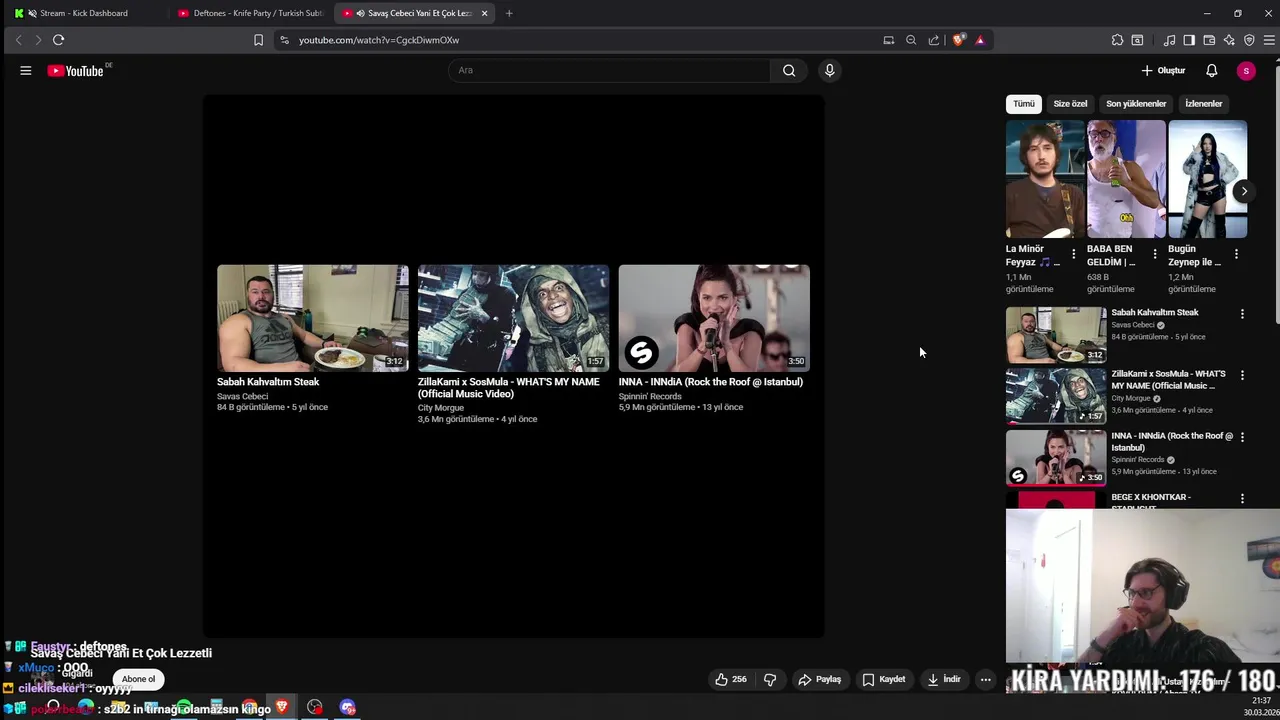This screenshot has width=1280, height=720.
Task: Reload the page with the refresh icon
Action: coord(58,40)
